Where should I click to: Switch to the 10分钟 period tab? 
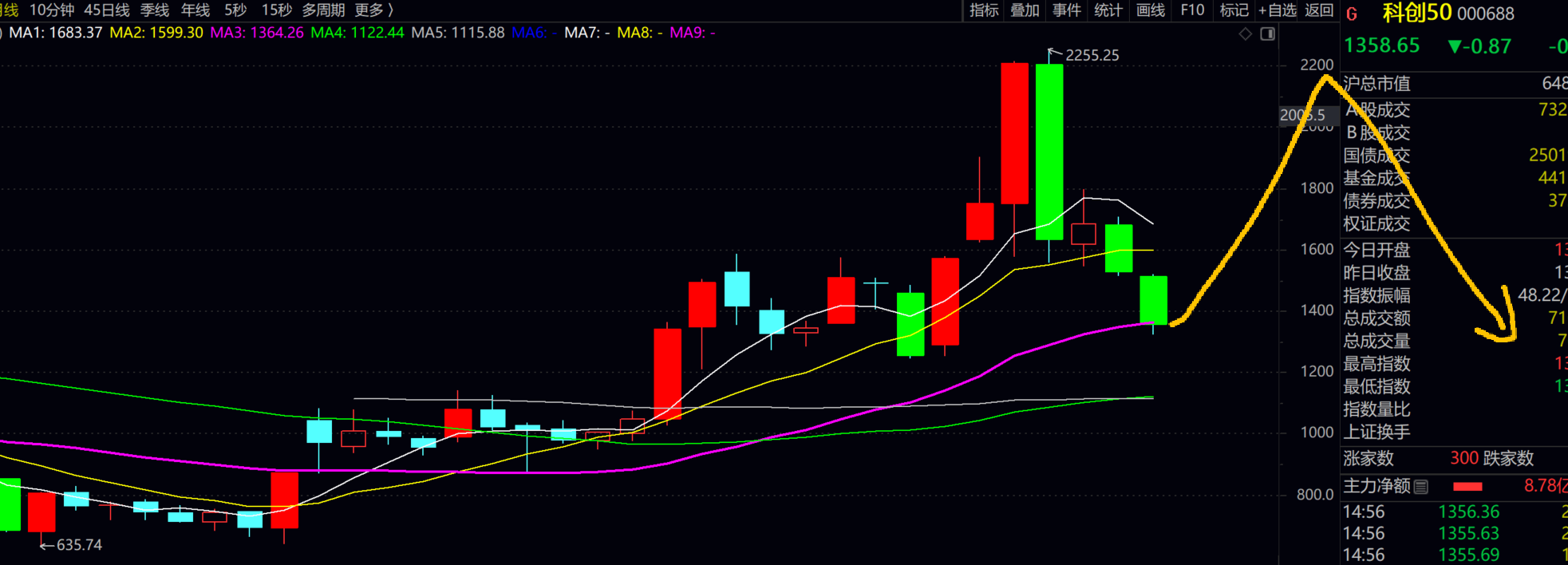pos(52,10)
